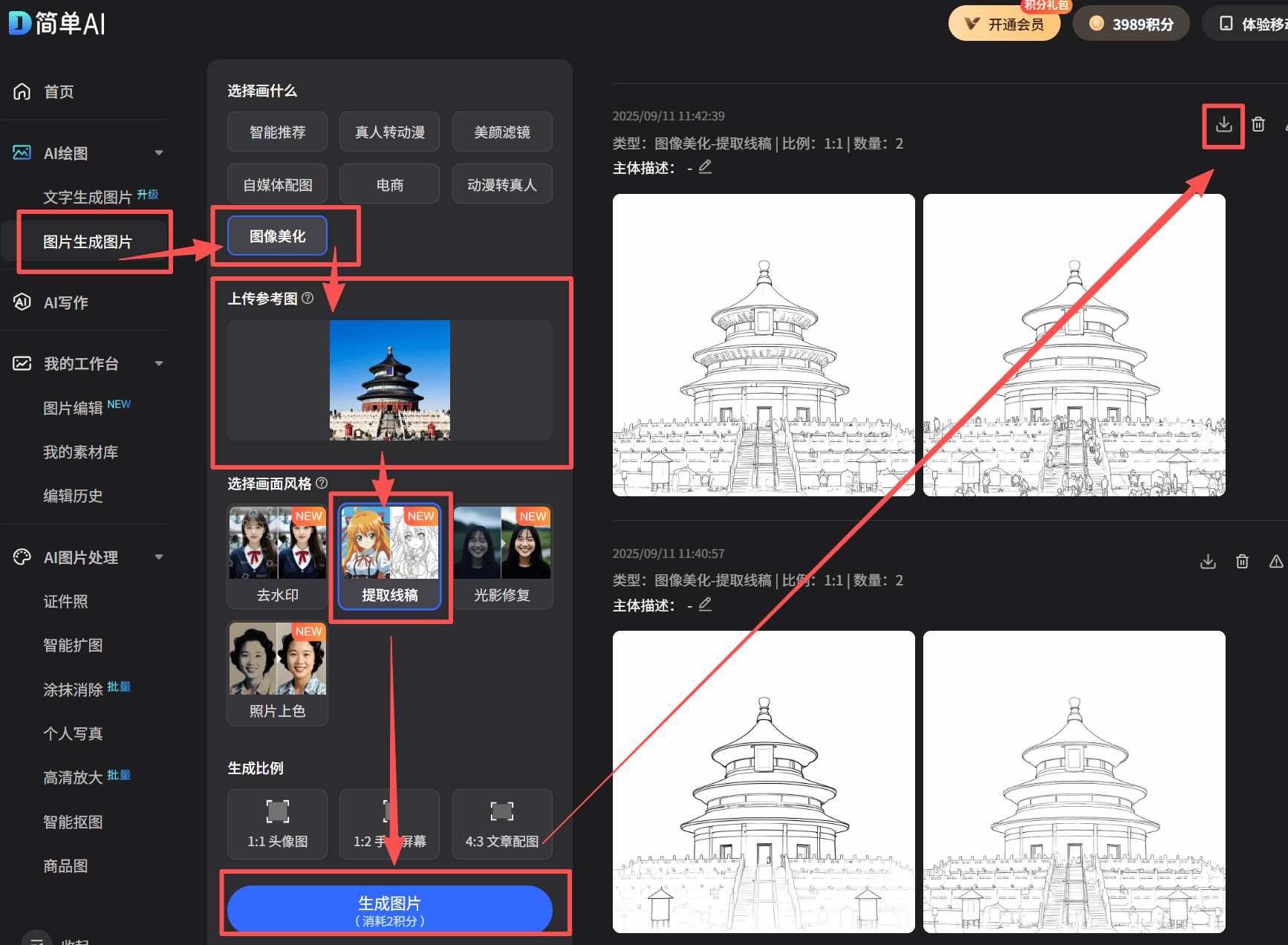Select the 去水印 style option
The image size is (1288, 945).
(276, 556)
